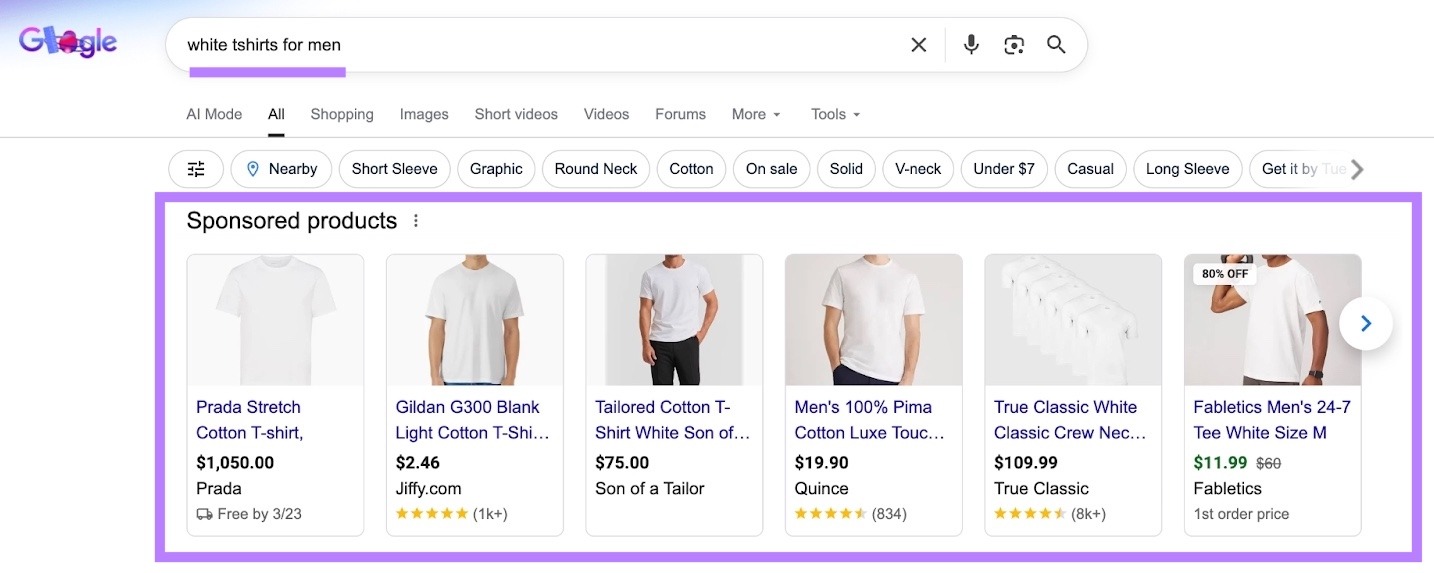
Task: Choose the V-neck filter
Action: [918, 169]
